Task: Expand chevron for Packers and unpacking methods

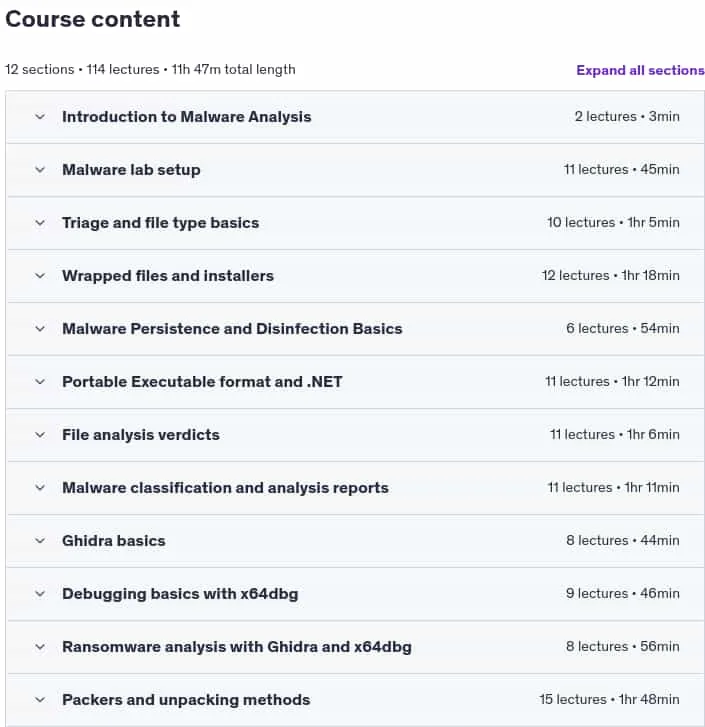Action: tap(40, 700)
